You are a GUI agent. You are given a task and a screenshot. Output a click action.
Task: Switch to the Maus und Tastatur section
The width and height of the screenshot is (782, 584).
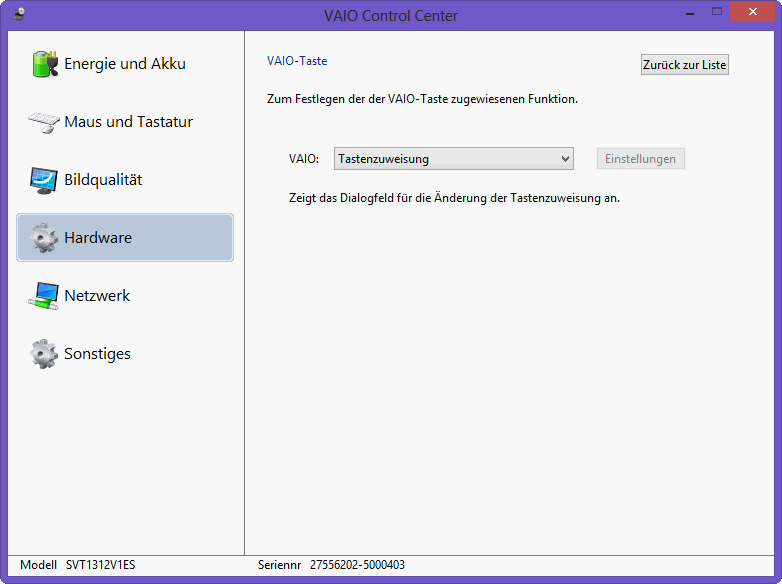point(128,122)
